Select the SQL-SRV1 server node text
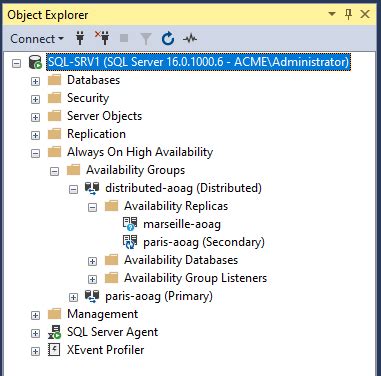 click(x=198, y=62)
